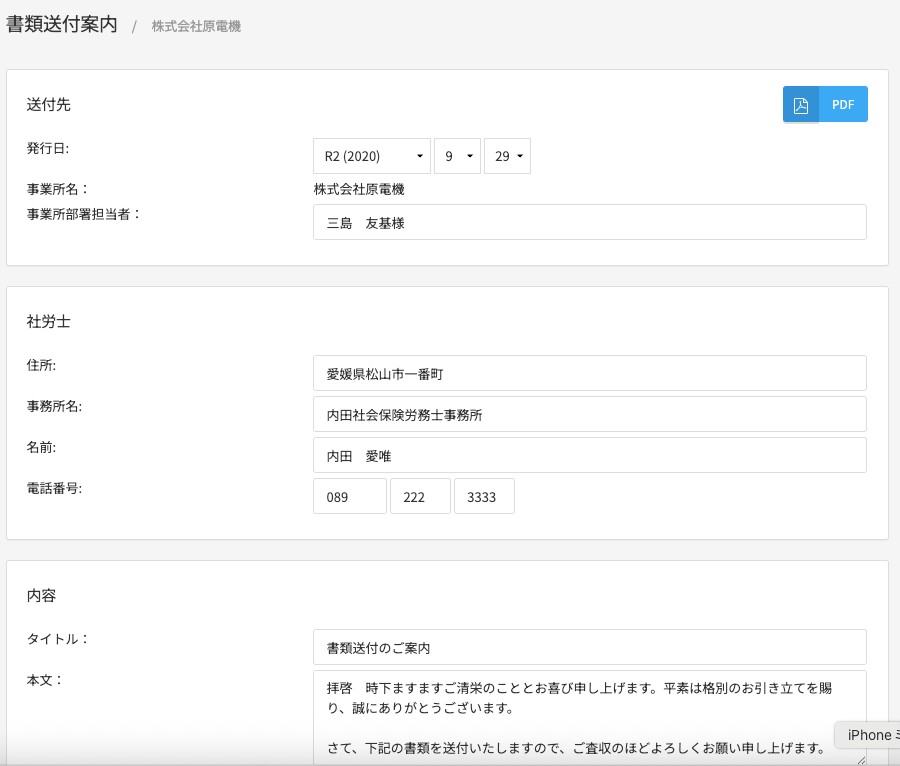
Task: Click the 送付先 section heading
Action: pyautogui.click(x=49, y=104)
